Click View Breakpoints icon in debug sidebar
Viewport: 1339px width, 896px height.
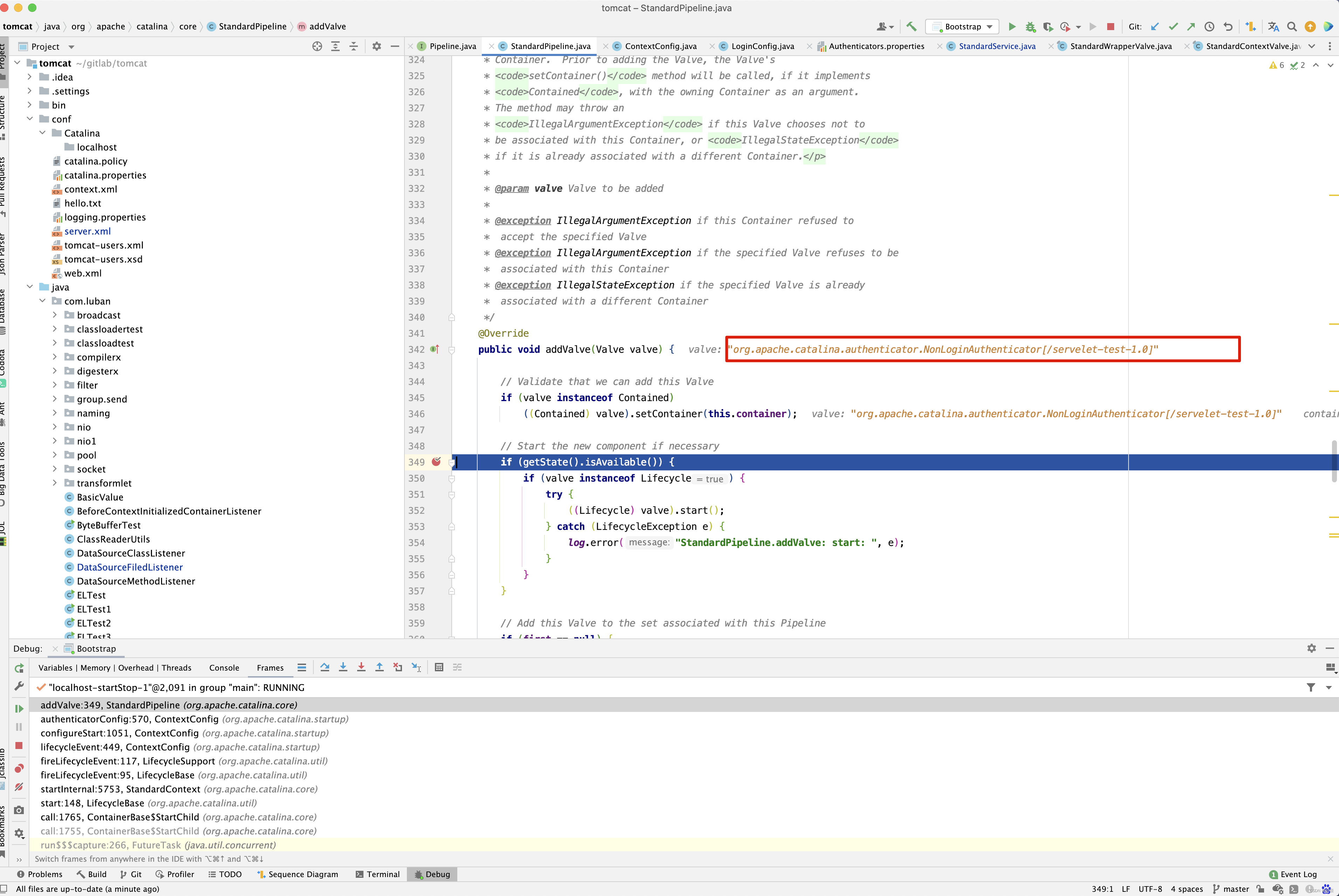coord(19,769)
